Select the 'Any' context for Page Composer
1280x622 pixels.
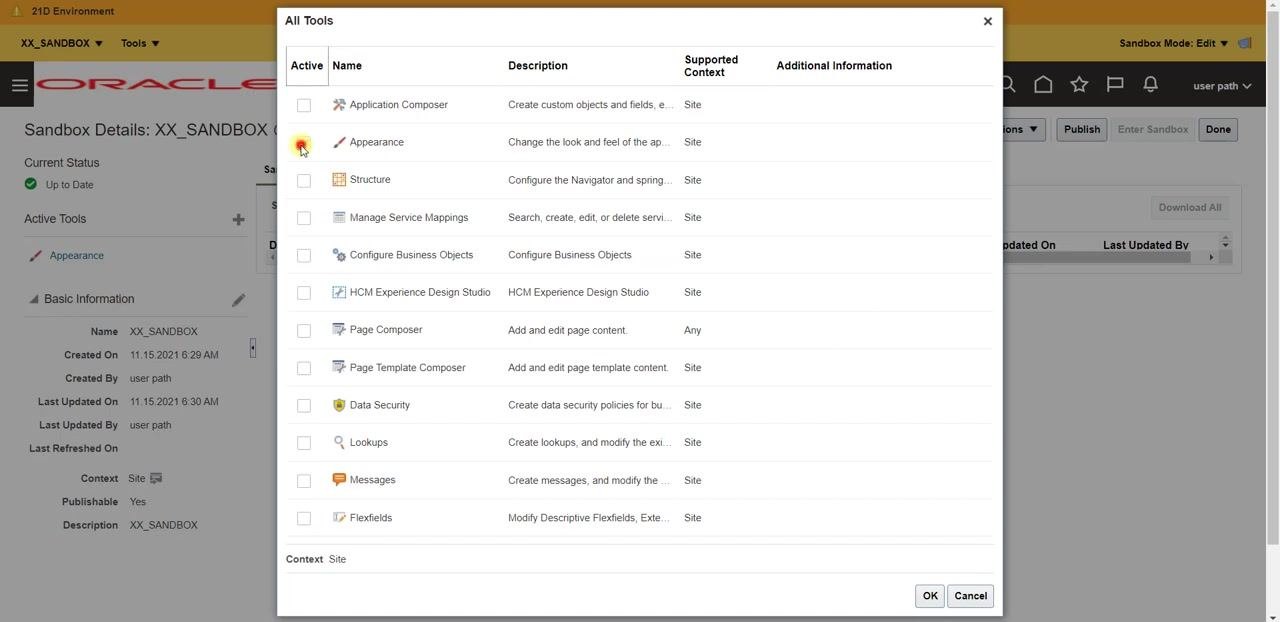click(x=693, y=330)
